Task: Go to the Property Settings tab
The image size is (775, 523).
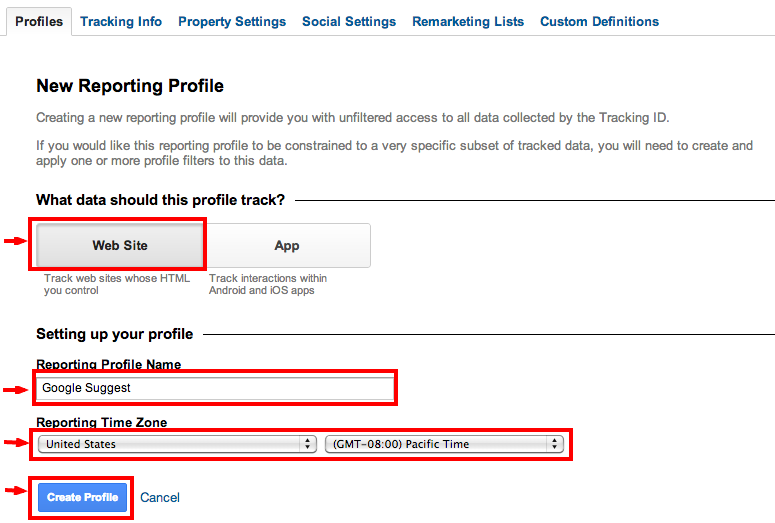Action: pos(232,21)
